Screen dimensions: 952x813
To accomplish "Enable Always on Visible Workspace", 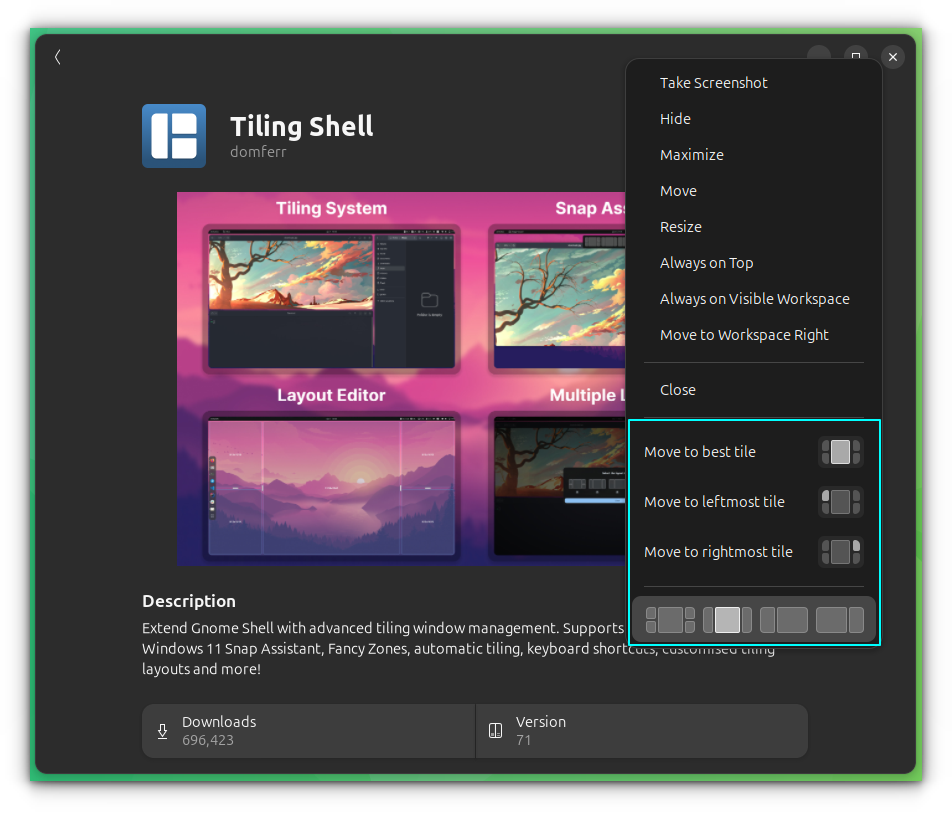I will pos(753,299).
